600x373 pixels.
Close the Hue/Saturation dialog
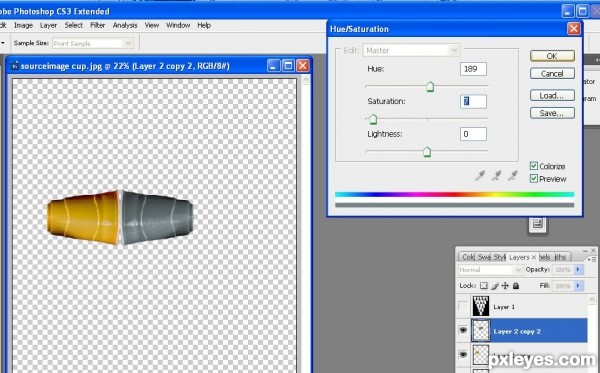pyautogui.click(x=573, y=29)
